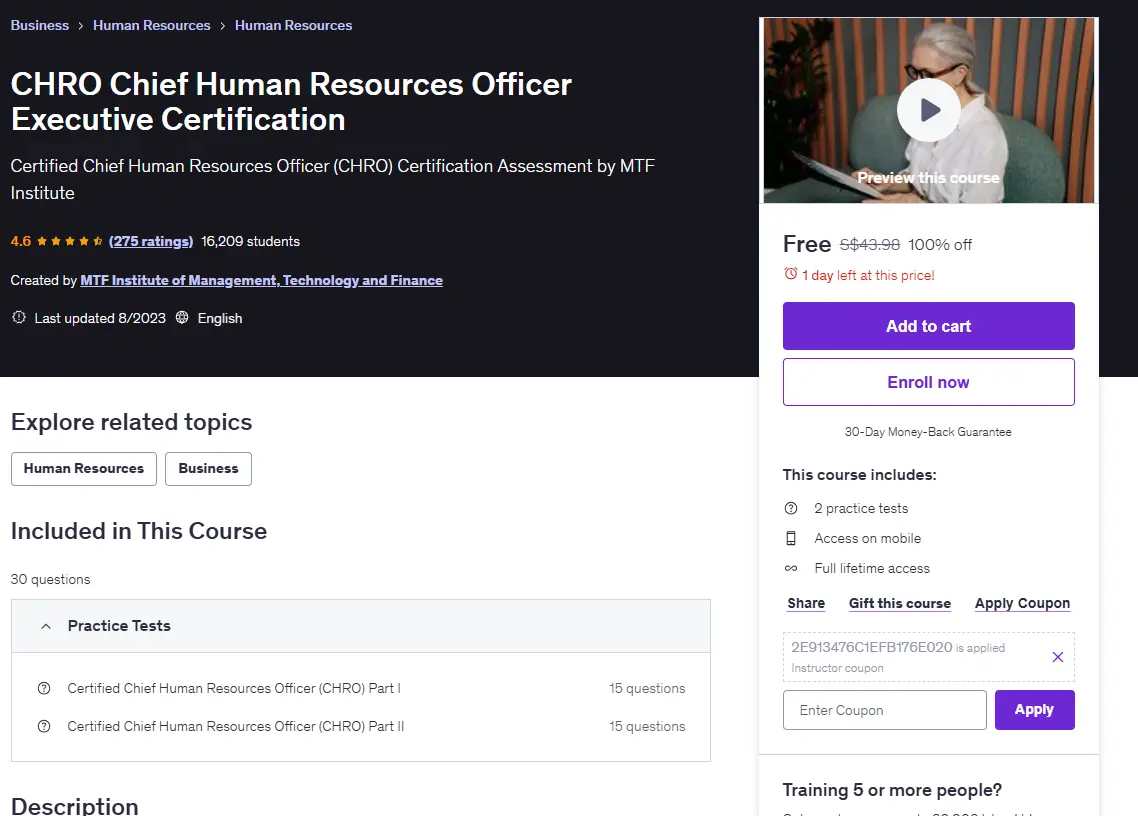The height and width of the screenshot is (816, 1138).
Task: Click the Free price label
Action: (x=807, y=244)
